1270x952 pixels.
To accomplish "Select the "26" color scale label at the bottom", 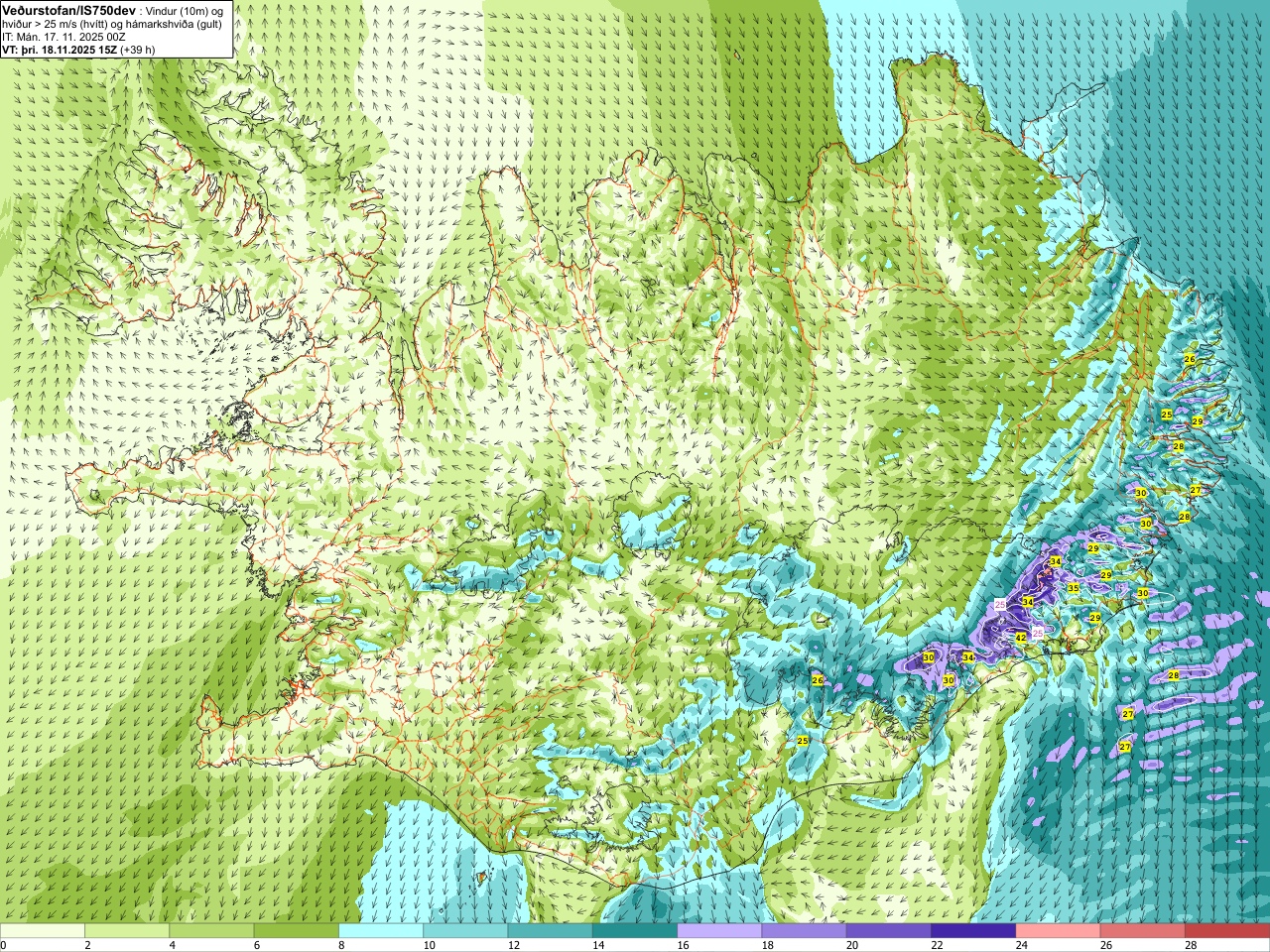I will tap(1107, 945).
